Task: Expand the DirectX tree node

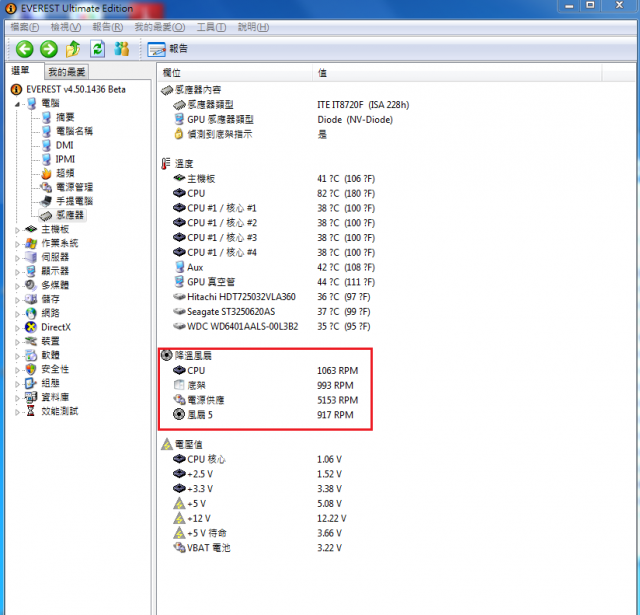Action: (x=17, y=329)
